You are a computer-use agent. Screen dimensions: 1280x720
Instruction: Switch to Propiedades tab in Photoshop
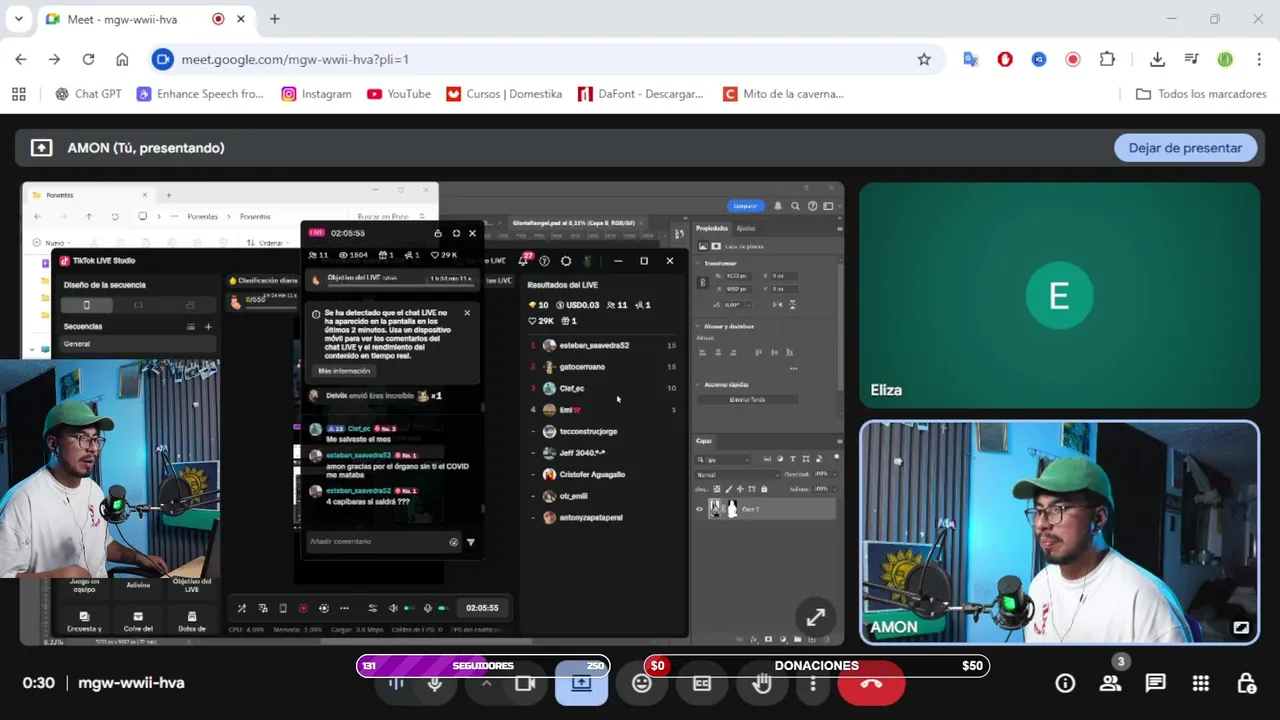(x=712, y=228)
